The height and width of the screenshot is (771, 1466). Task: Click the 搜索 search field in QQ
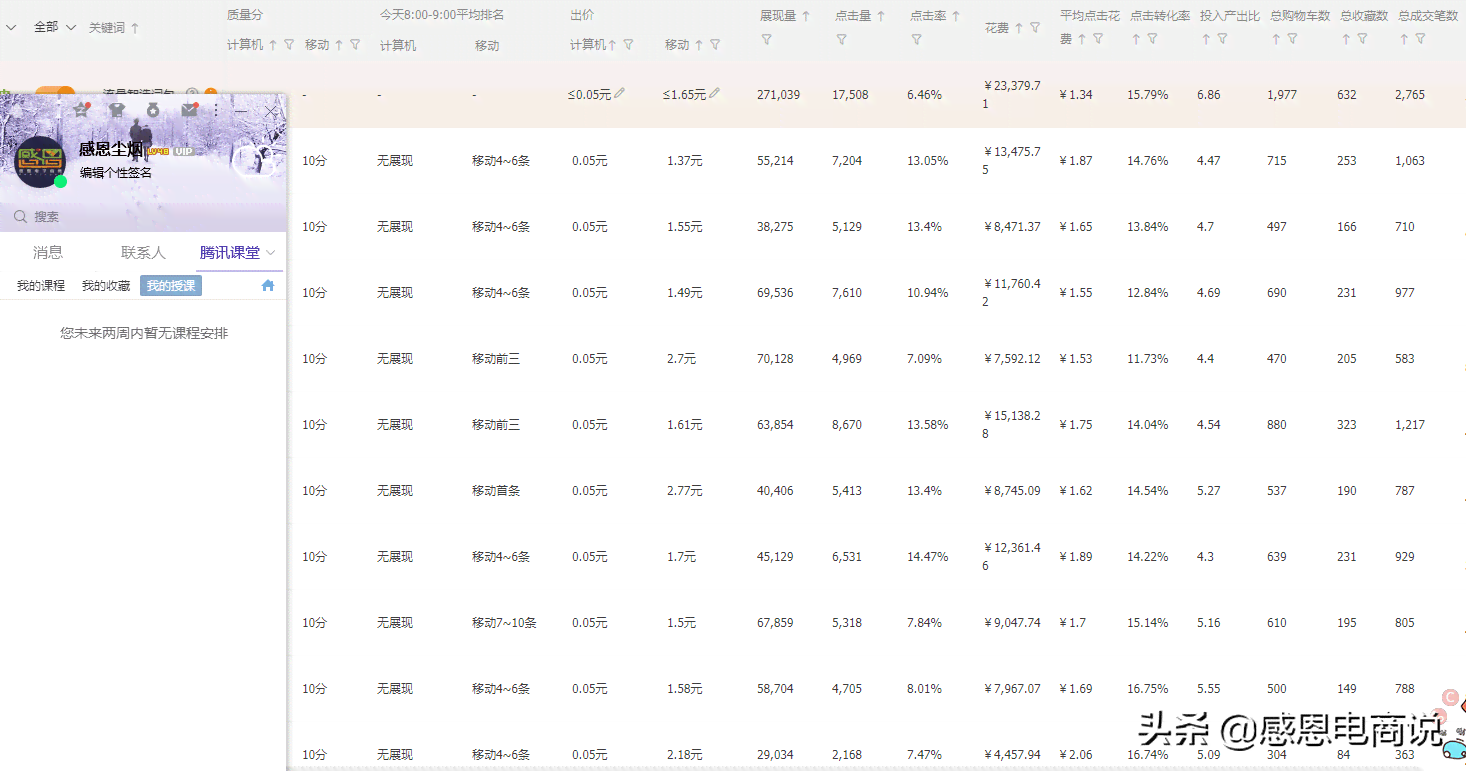[143, 216]
